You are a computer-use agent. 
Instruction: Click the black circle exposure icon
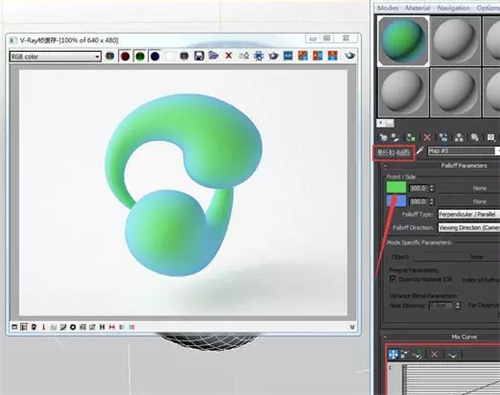(73, 327)
